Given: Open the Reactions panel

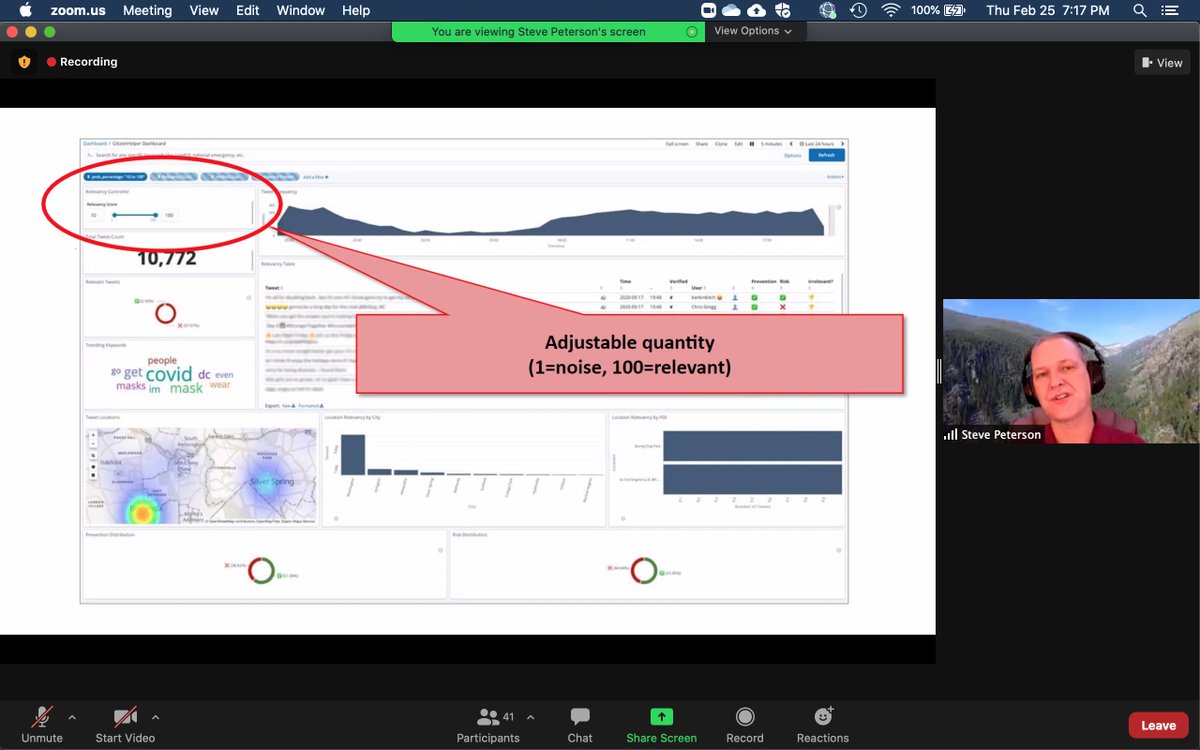Looking at the screenshot, I should coord(822,724).
